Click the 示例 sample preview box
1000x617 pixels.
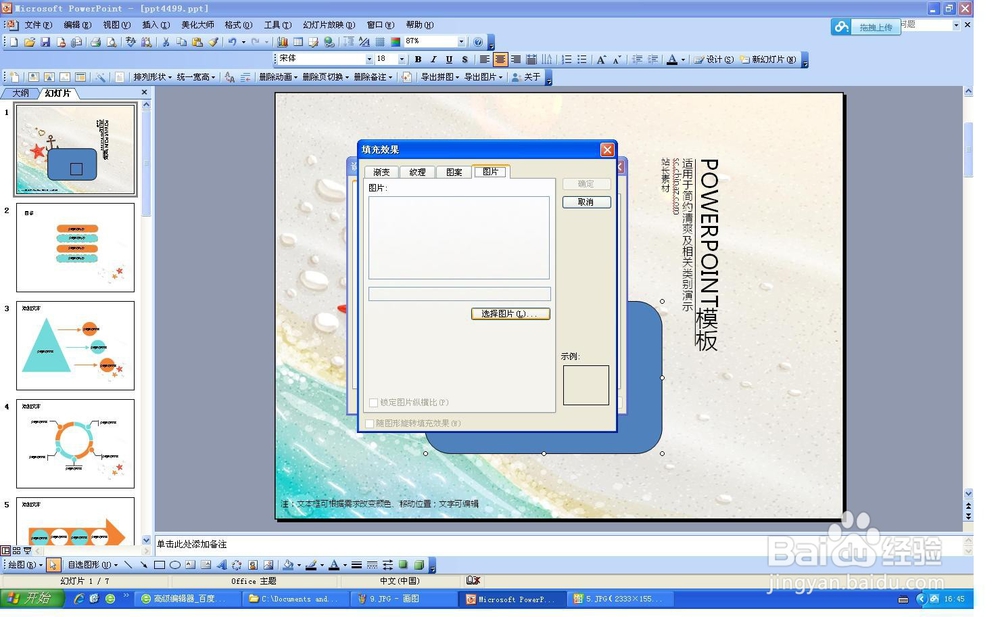click(586, 385)
